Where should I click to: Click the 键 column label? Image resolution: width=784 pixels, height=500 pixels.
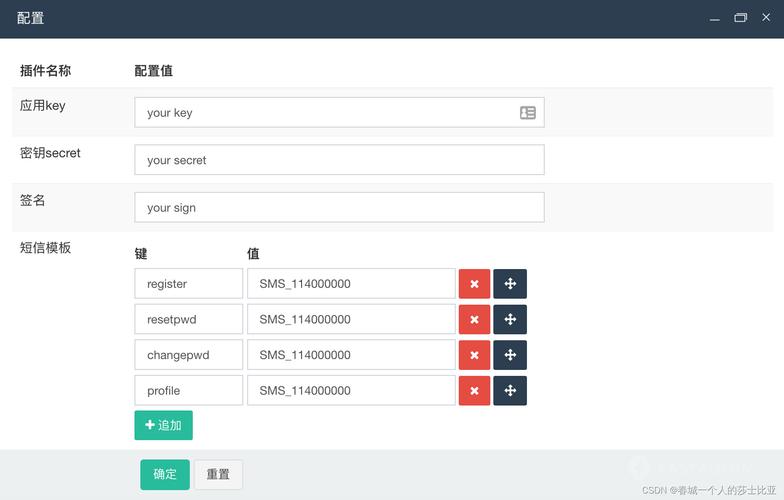pyautogui.click(x=141, y=254)
